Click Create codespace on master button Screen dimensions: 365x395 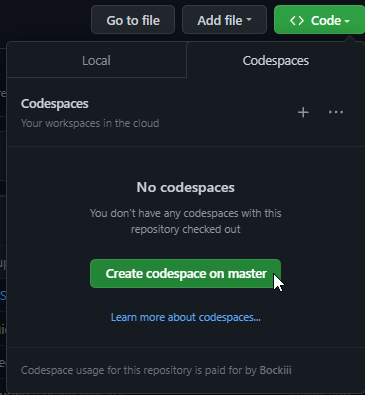tap(185, 274)
